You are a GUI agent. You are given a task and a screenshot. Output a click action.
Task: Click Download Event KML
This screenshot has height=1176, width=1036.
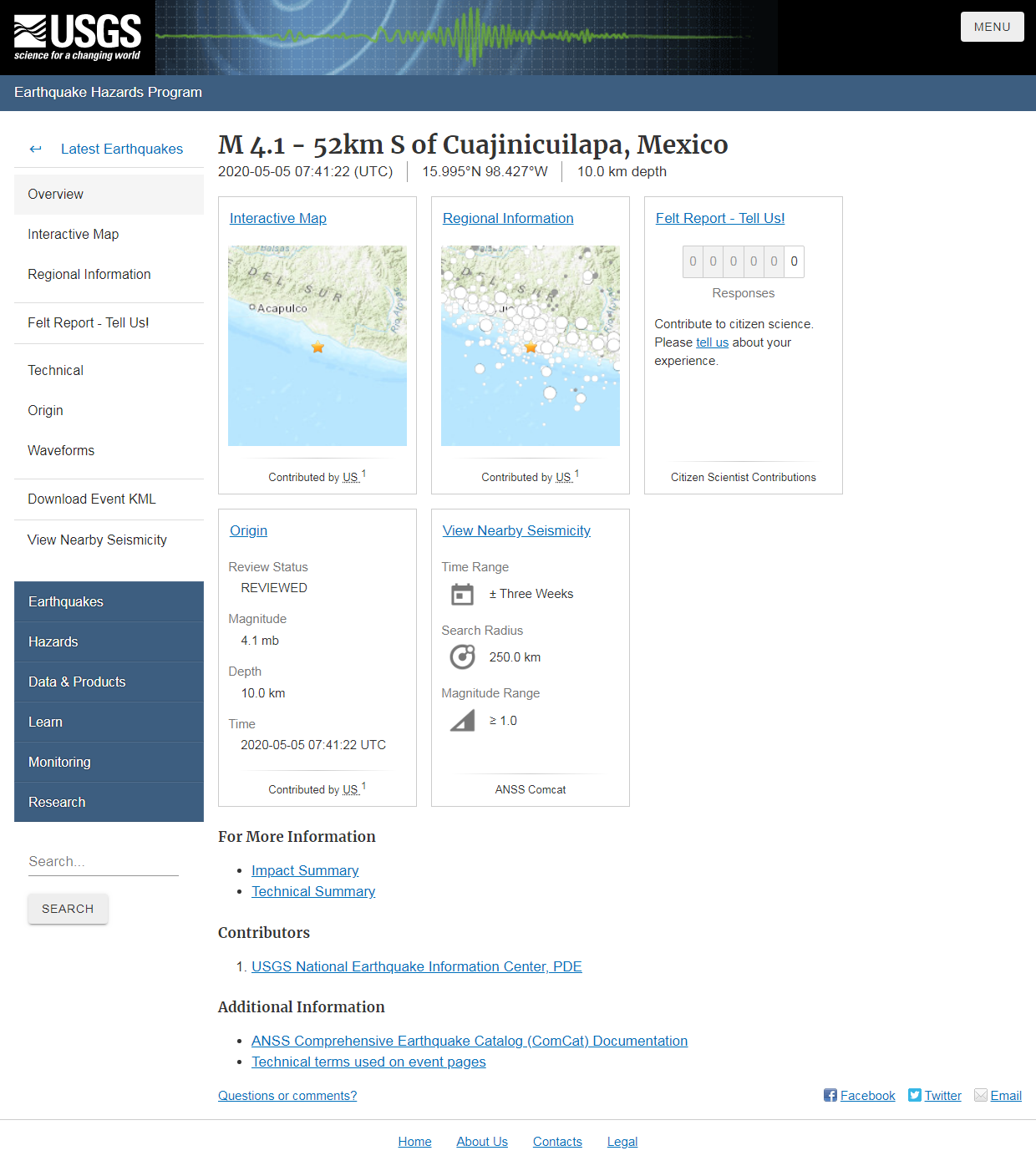[92, 499]
